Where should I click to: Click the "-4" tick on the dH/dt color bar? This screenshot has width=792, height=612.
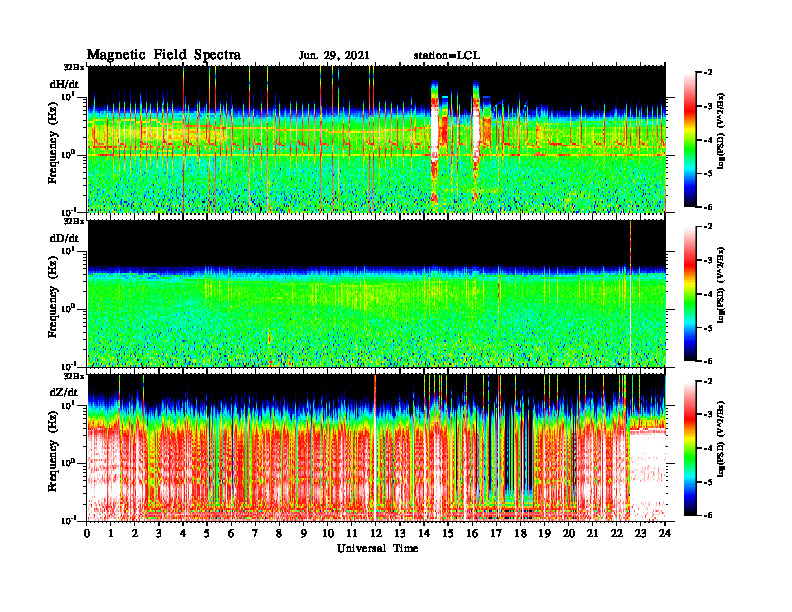707,140
